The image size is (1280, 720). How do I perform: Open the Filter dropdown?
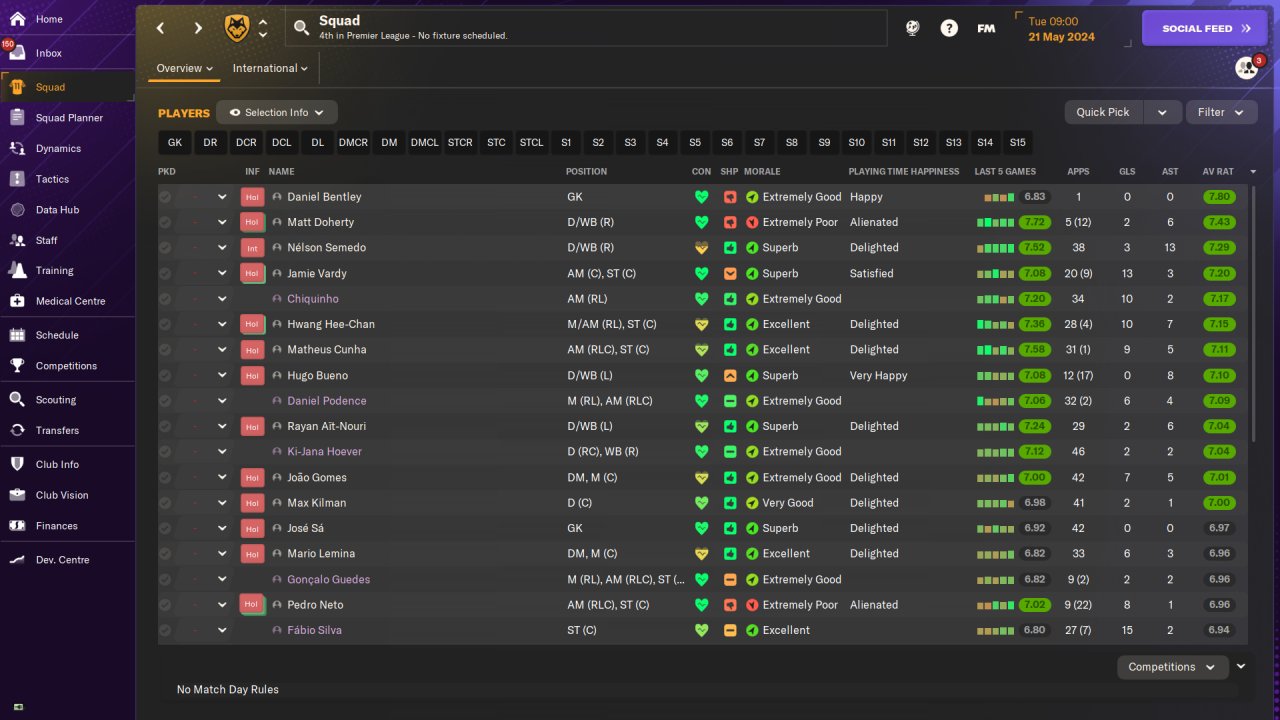pyautogui.click(x=1221, y=112)
